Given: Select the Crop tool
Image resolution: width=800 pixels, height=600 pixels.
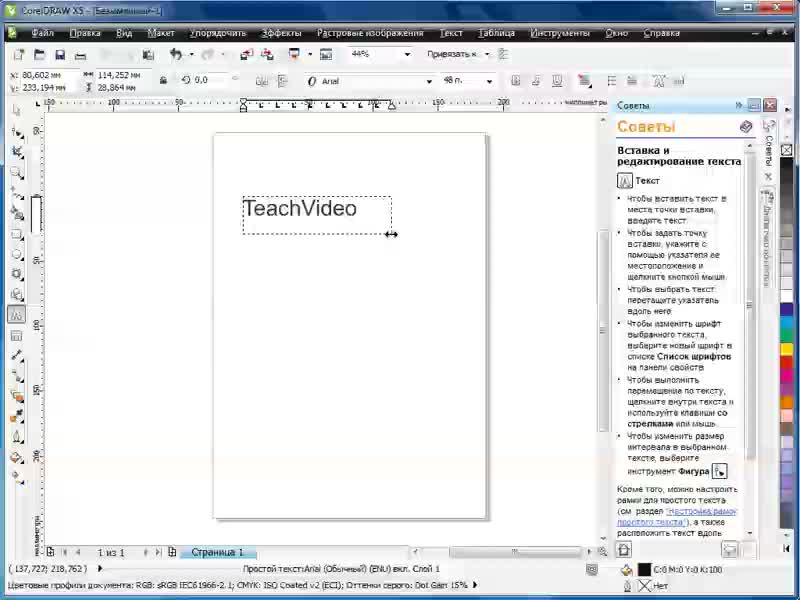Looking at the screenshot, I should (17, 152).
